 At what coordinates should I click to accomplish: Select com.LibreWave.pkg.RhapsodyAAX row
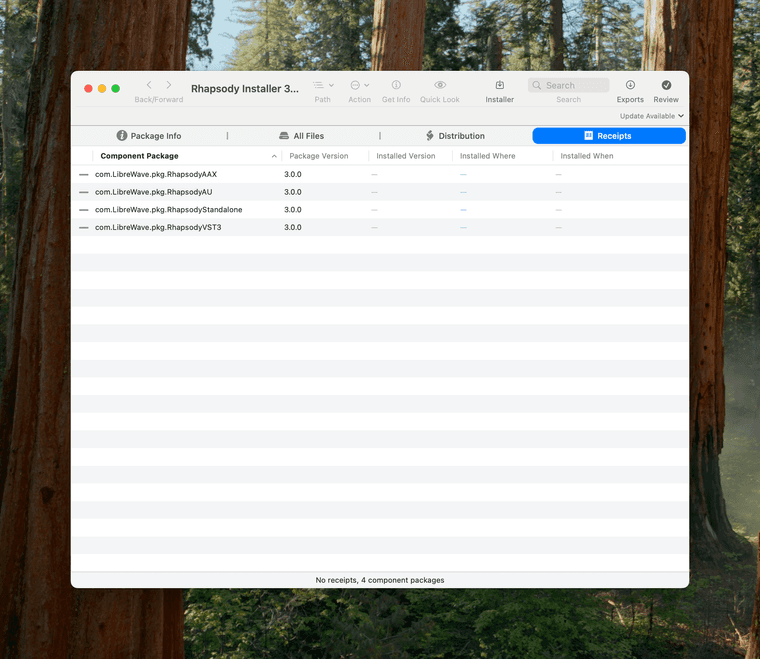pyautogui.click(x=380, y=174)
